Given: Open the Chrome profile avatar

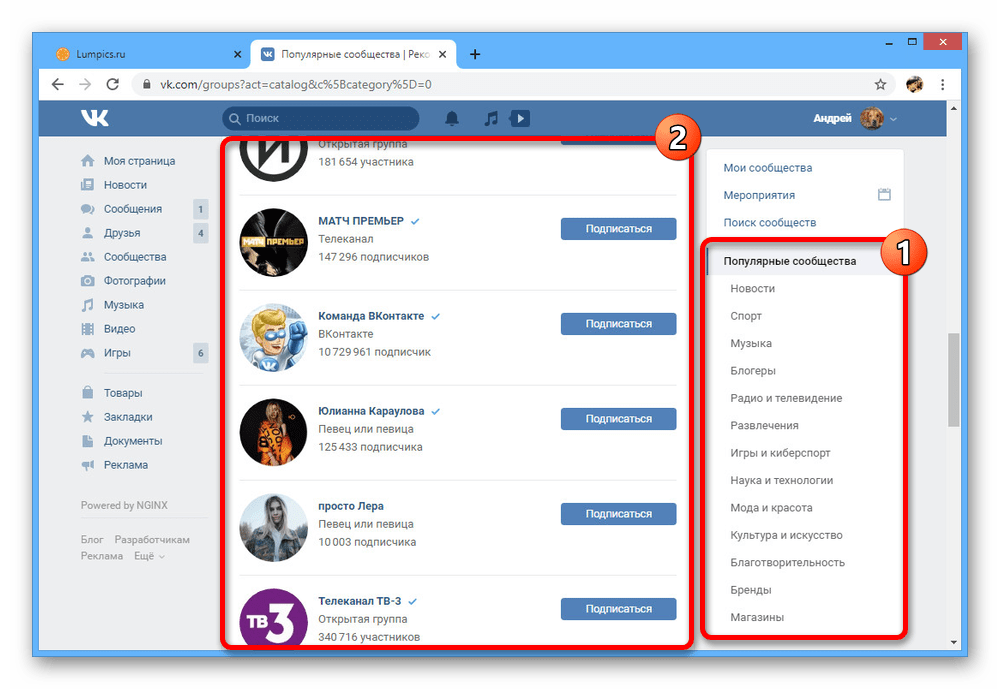Looking at the screenshot, I should point(915,84).
